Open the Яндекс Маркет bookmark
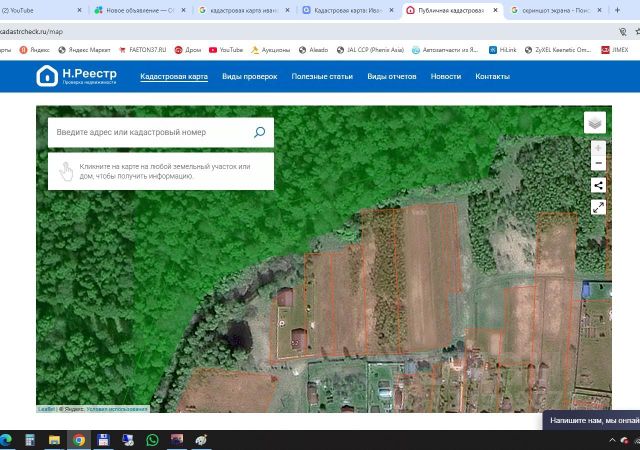Image resolution: width=640 pixels, height=450 pixels. click(x=84, y=50)
